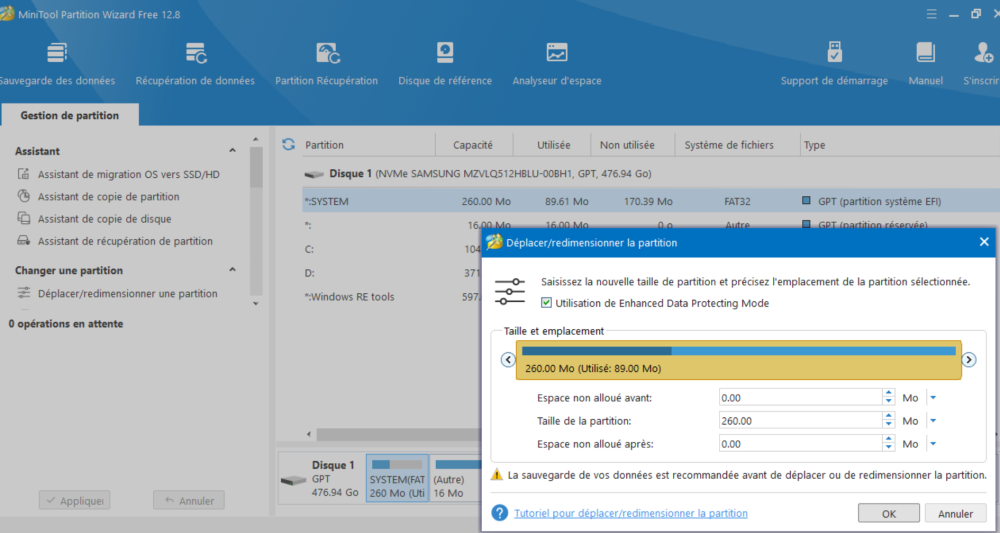
Task: Select the Gestion de partition tab
Action: tap(70, 116)
